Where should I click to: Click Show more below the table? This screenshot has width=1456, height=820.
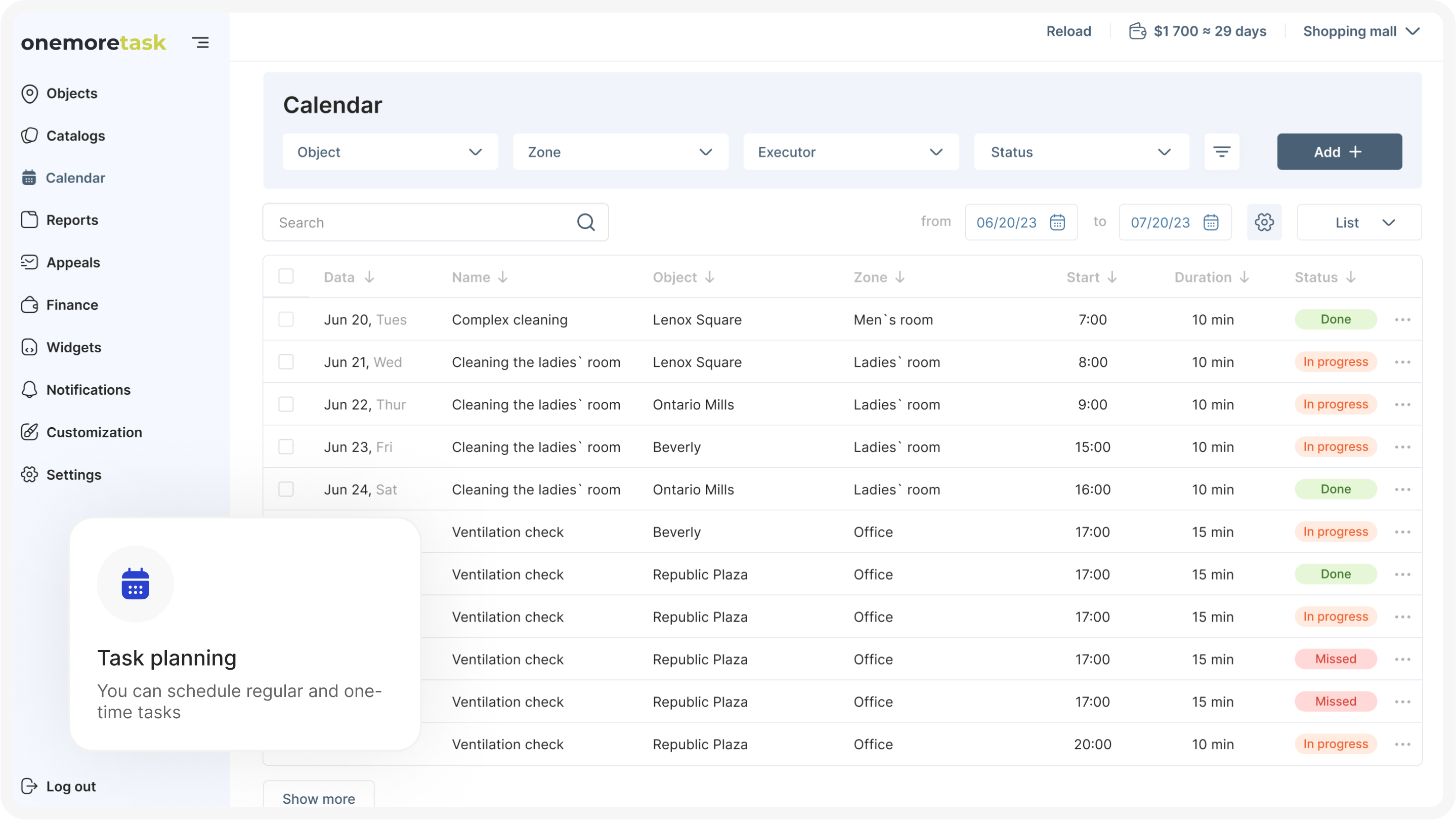(x=319, y=799)
